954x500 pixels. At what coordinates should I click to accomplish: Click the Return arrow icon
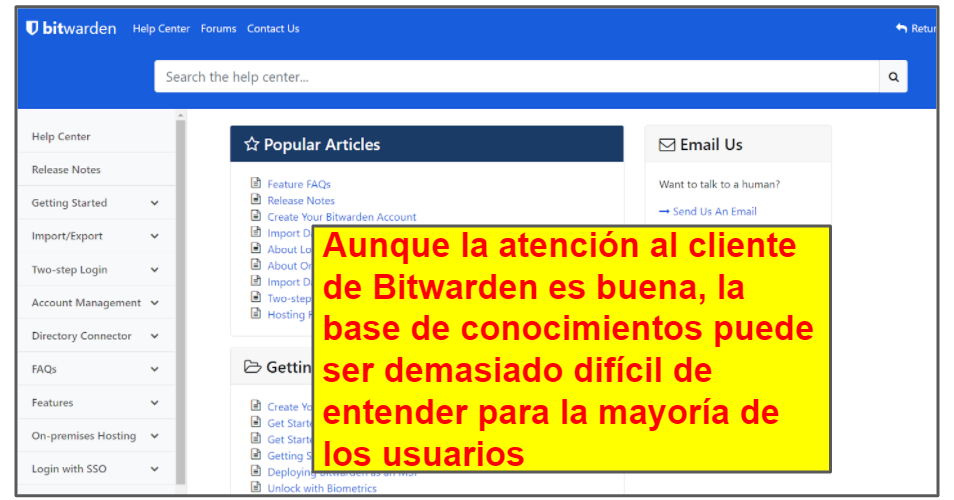pyautogui.click(x=901, y=28)
